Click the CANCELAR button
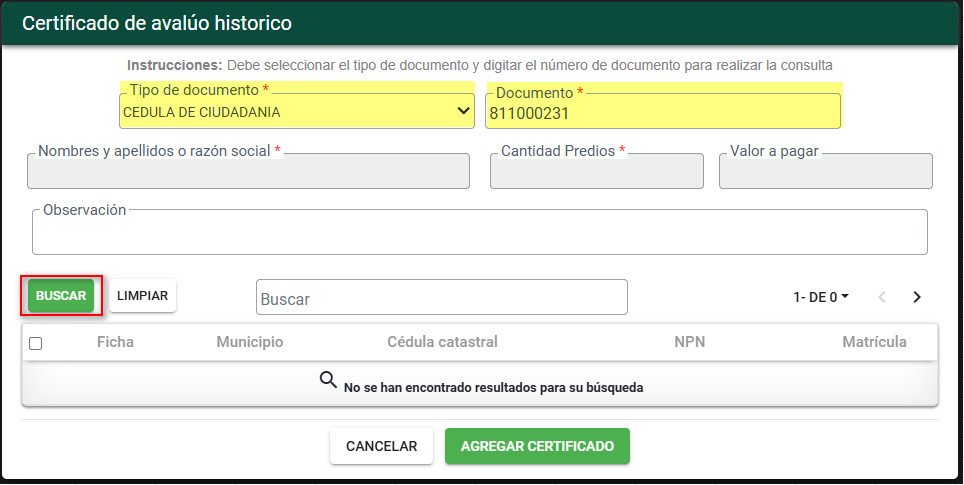Screen dimensions: 964x485 [381, 446]
